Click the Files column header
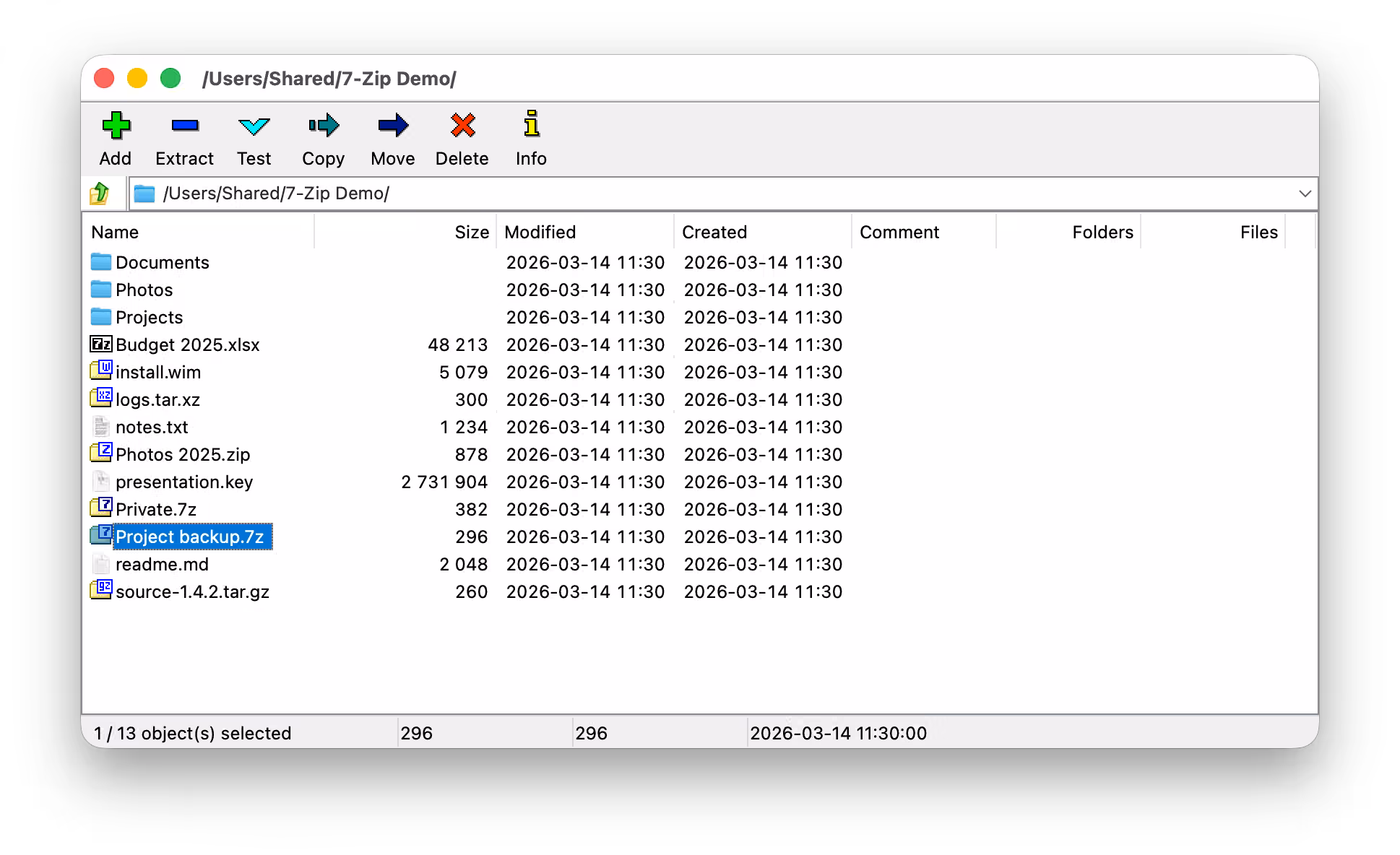This screenshot has width=1400, height=855. pos(1213,232)
